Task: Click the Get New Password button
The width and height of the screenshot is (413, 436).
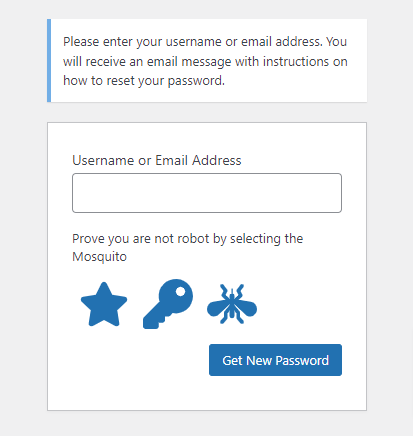Action: 275,360
